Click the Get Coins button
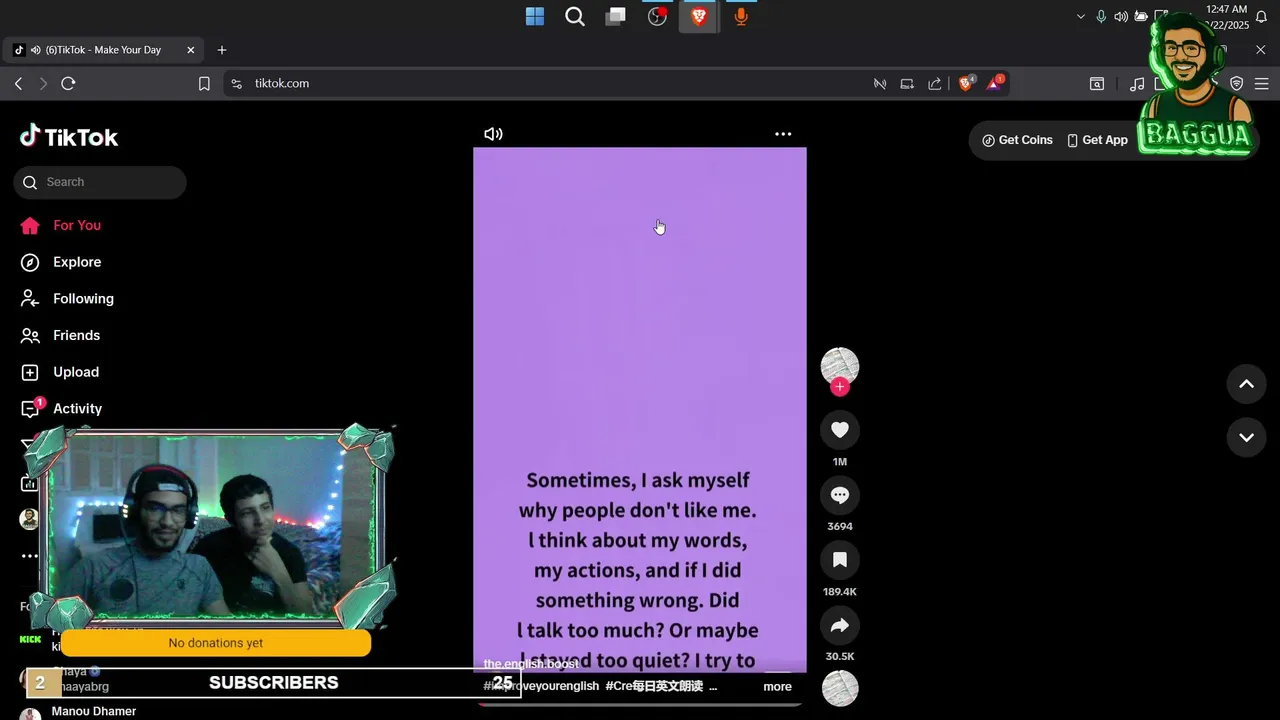The height and width of the screenshot is (720, 1280). 1017,140
